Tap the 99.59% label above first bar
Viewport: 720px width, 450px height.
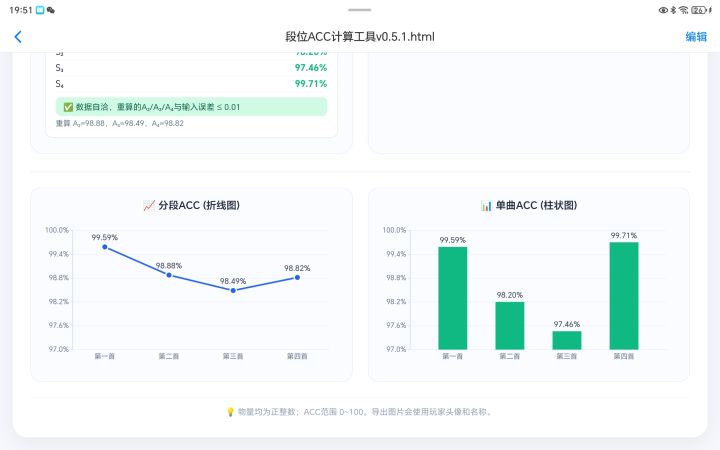[x=453, y=240]
